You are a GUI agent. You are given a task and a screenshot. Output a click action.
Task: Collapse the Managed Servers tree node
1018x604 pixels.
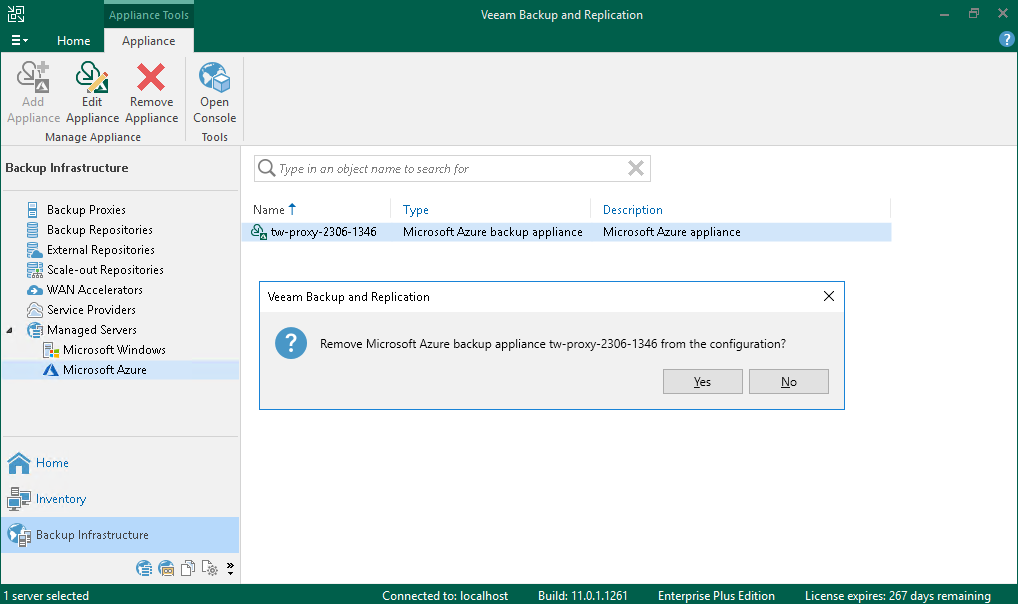[x=10, y=331]
